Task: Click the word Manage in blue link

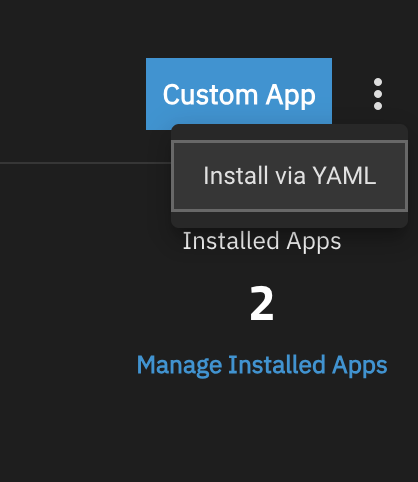Action: click(x=179, y=366)
